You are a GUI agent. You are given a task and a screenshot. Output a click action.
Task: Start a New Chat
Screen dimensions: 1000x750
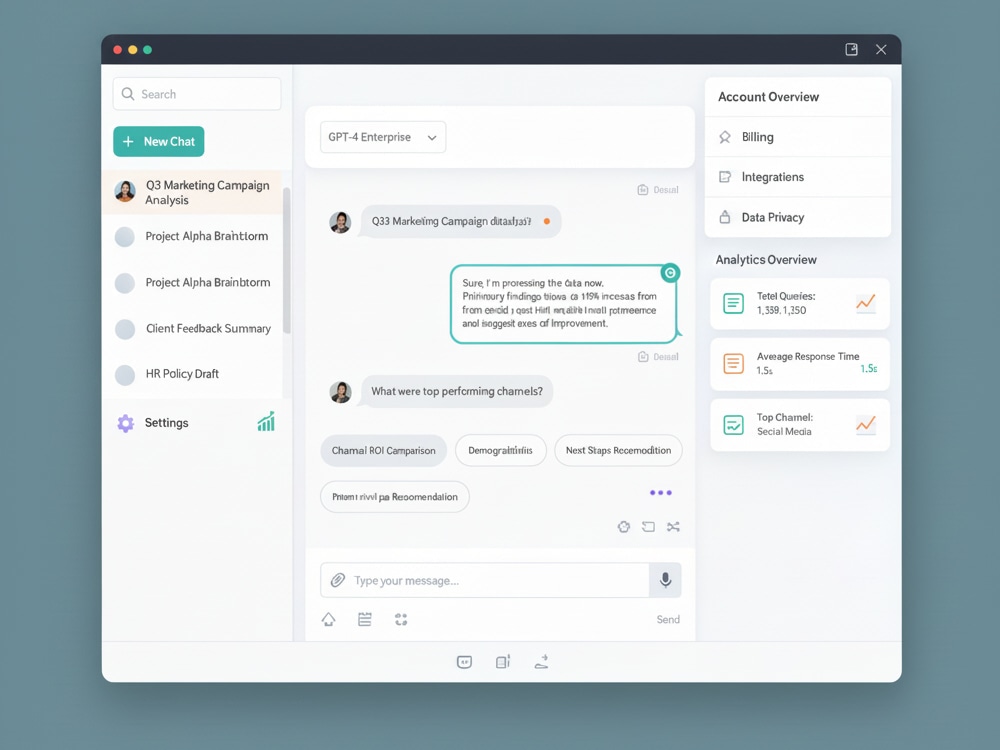pyautogui.click(x=159, y=142)
